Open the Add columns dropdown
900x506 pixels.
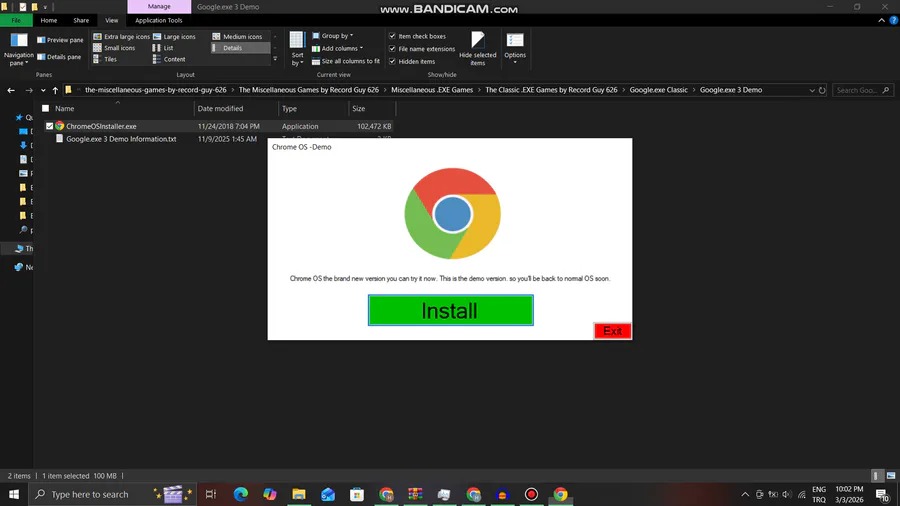pyautogui.click(x=338, y=49)
